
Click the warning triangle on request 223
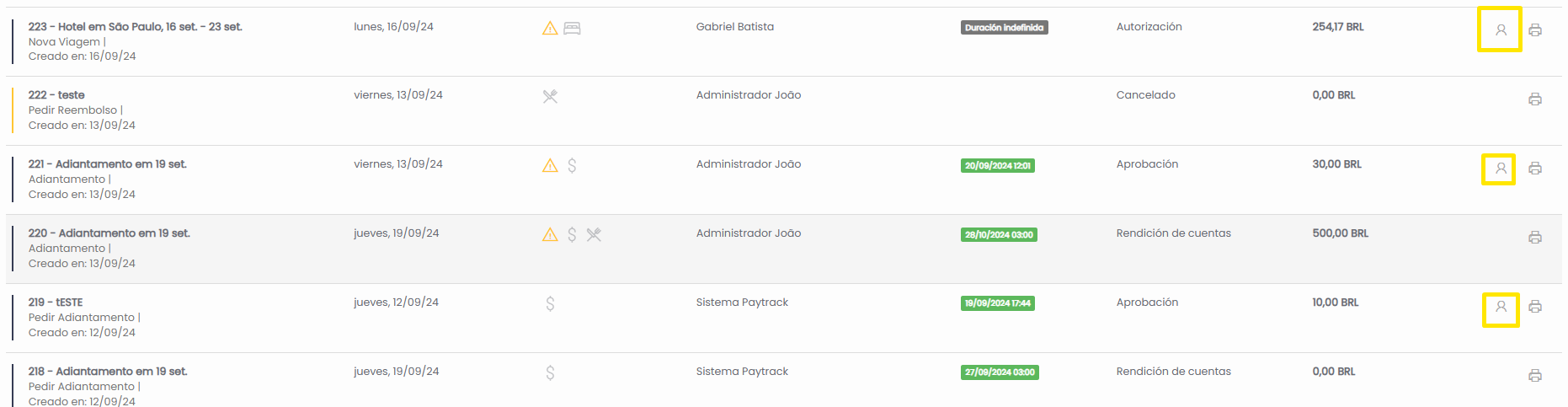pyautogui.click(x=550, y=28)
